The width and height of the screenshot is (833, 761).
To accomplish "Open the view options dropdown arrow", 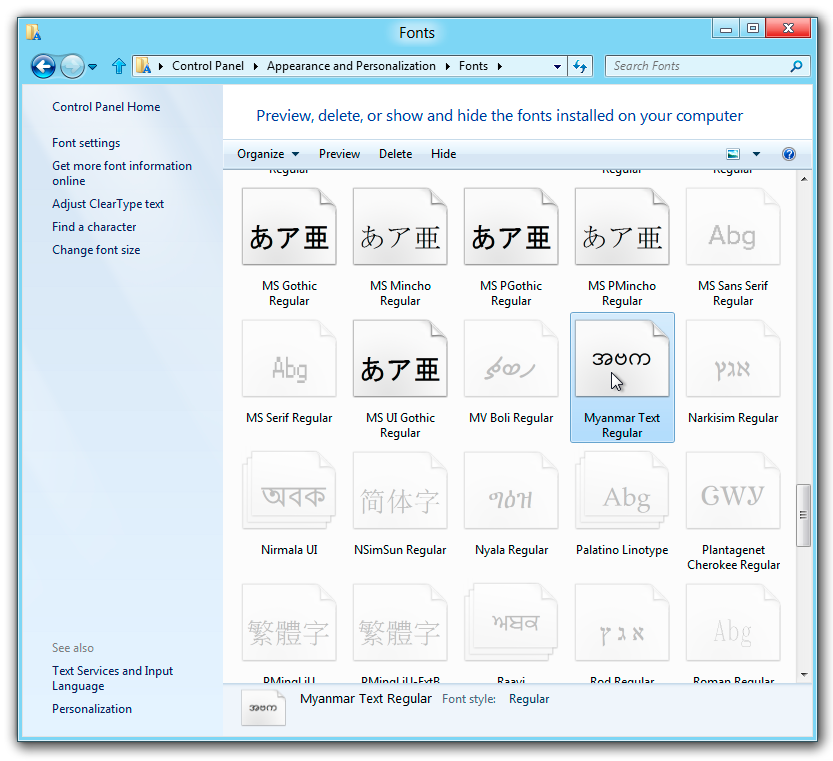I will coord(756,154).
